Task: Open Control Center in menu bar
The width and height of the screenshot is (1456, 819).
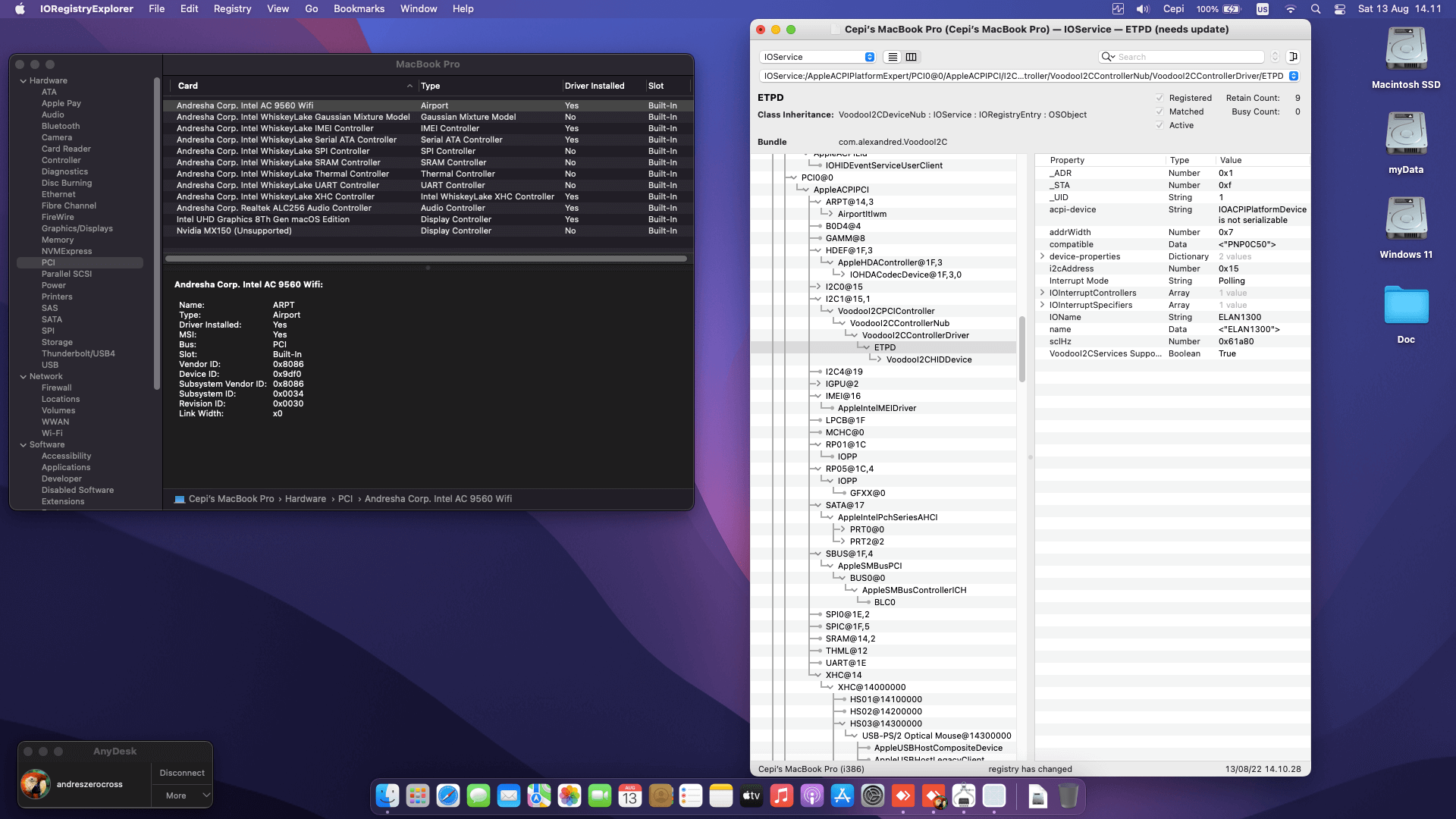Action: [x=1340, y=9]
